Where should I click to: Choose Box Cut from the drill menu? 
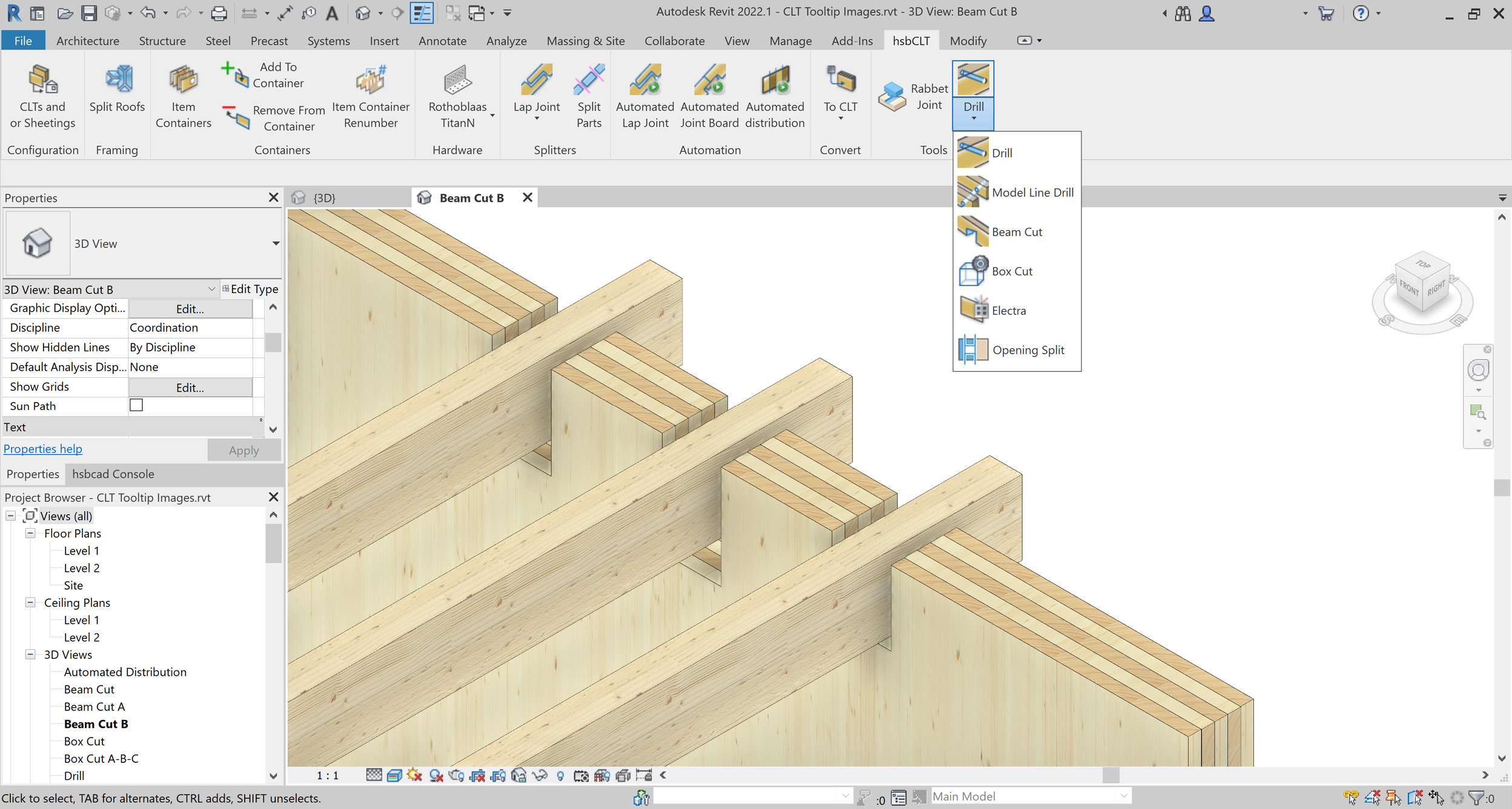[x=1011, y=271]
